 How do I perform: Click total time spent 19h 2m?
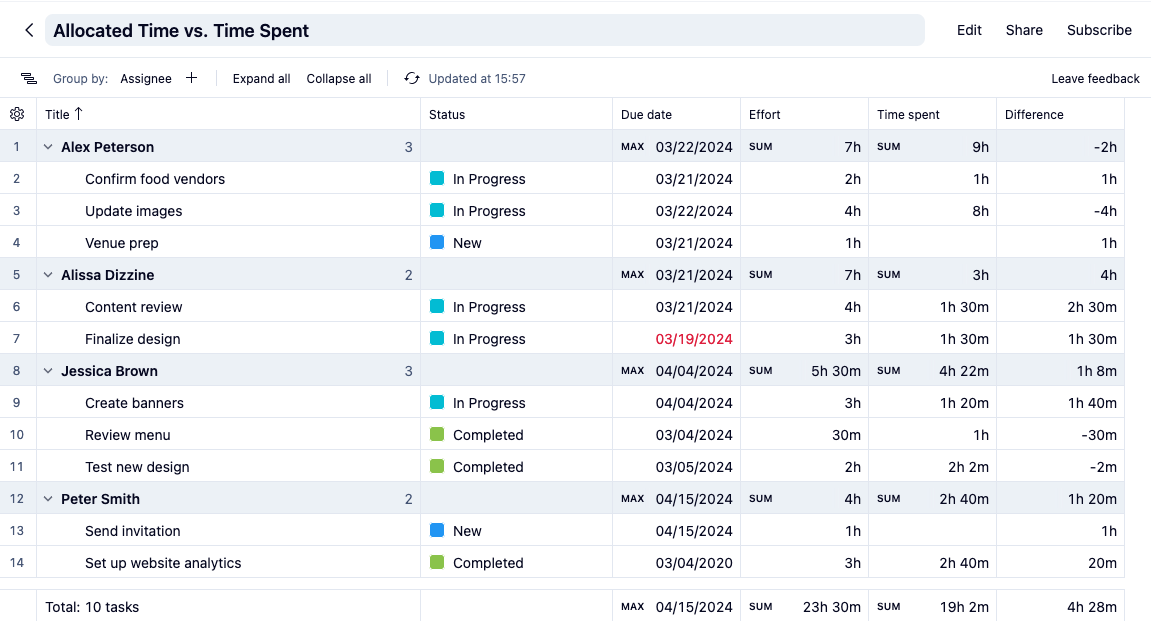(x=964, y=607)
